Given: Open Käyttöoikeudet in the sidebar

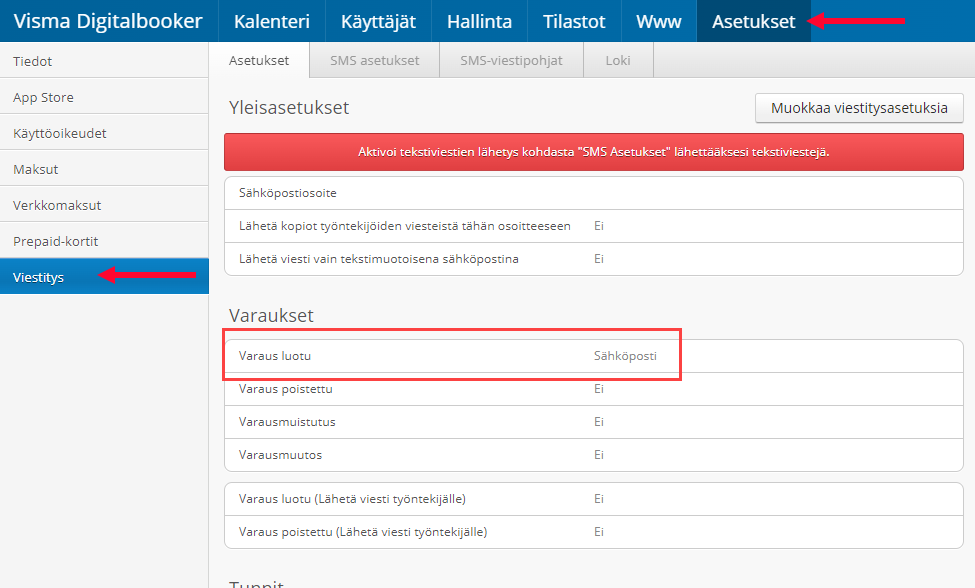Looking at the screenshot, I should pyautogui.click(x=60, y=133).
